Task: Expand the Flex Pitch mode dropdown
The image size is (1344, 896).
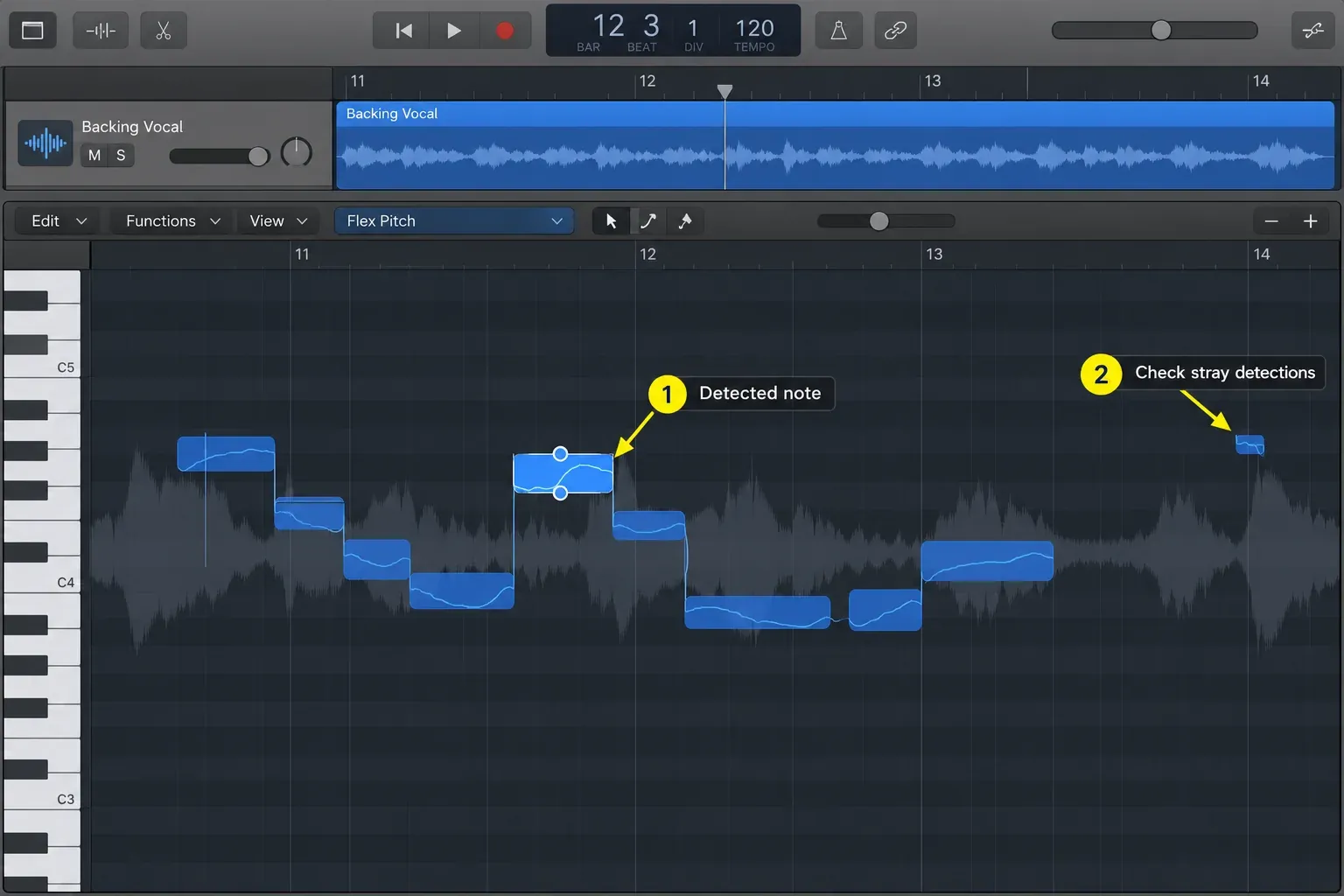Action: pos(454,221)
